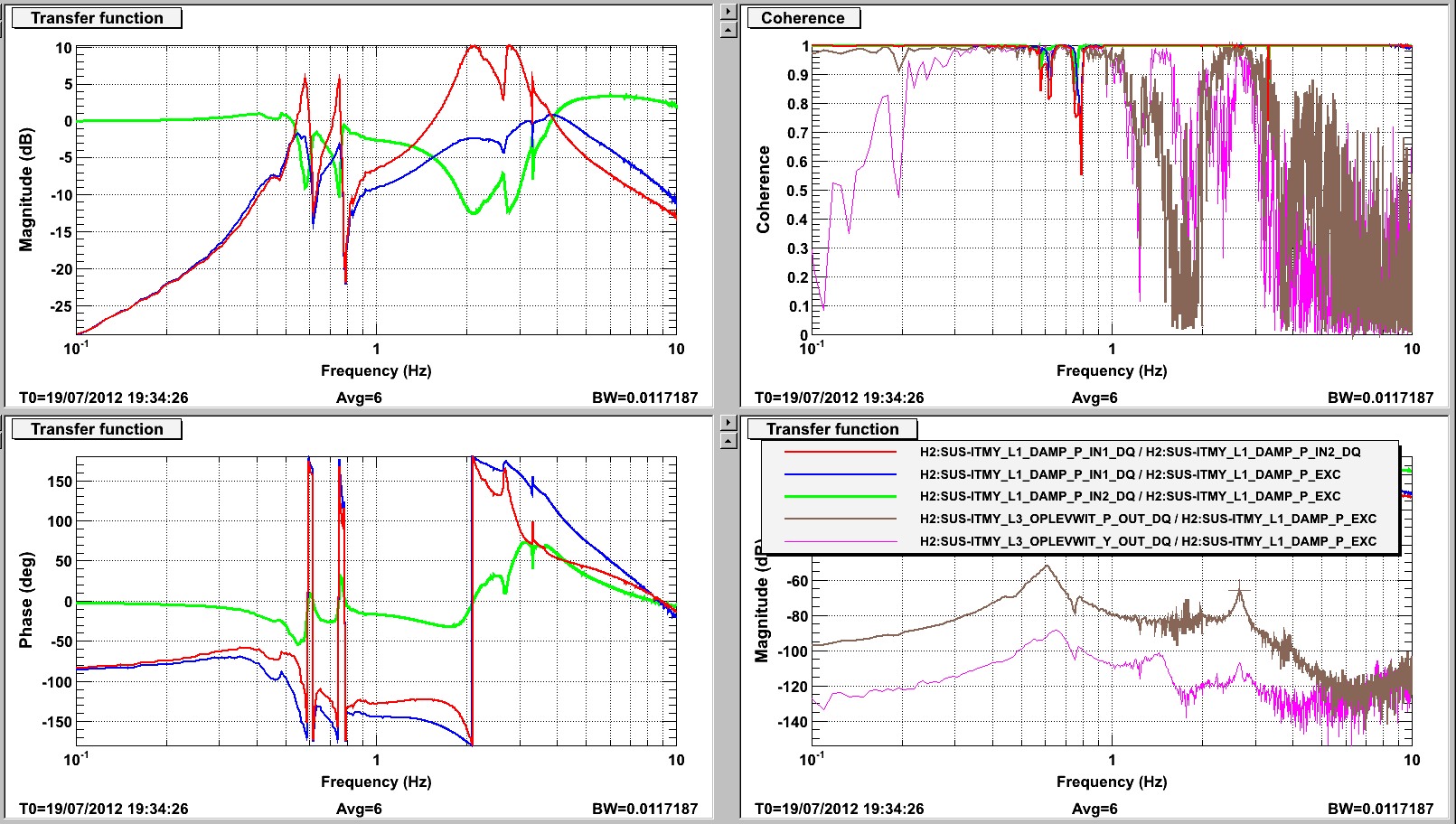Click Phase (deg) axis label
Image resolution: width=1456 pixels, height=824 pixels.
pos(25,600)
